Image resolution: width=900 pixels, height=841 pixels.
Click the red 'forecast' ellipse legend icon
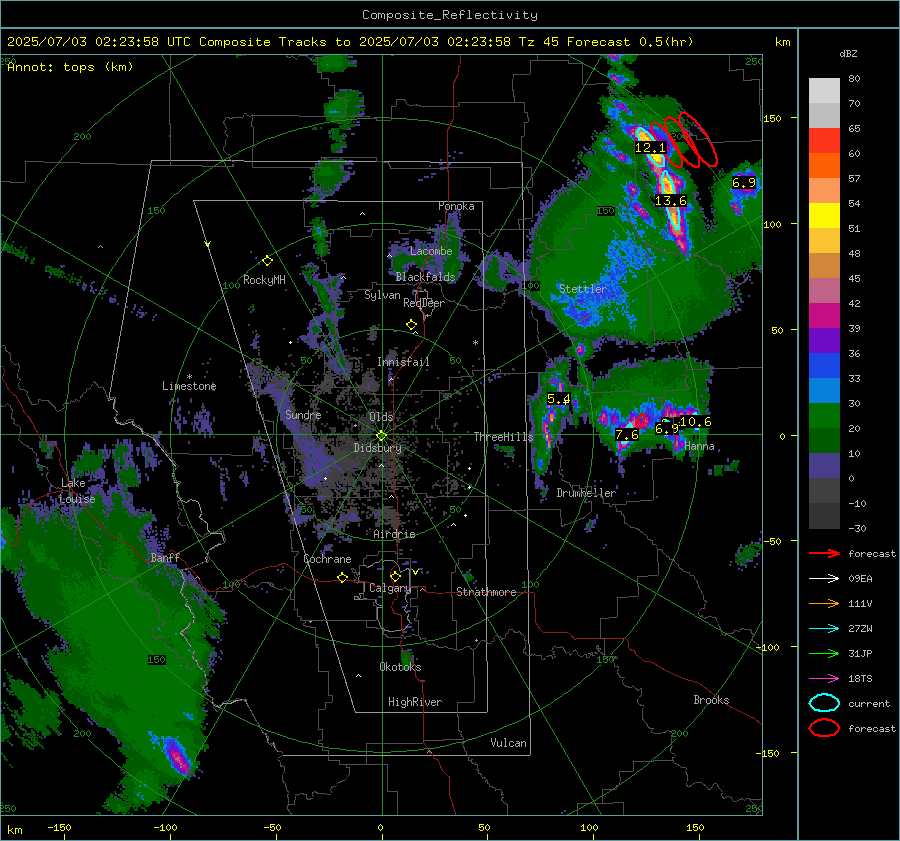824,728
